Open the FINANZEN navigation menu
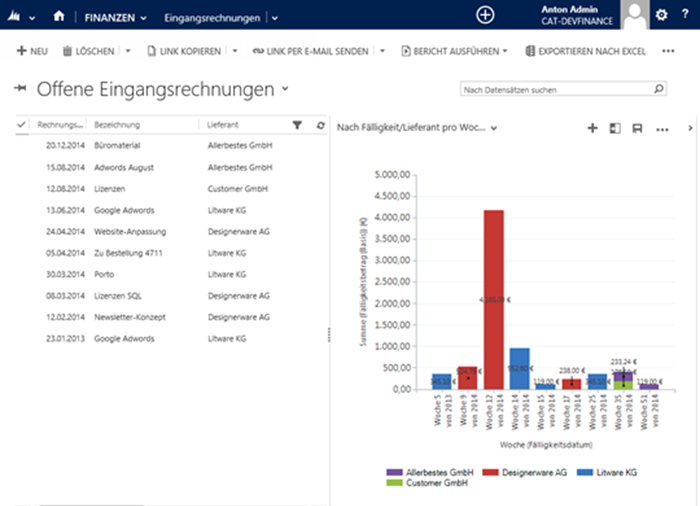 [x=115, y=17]
